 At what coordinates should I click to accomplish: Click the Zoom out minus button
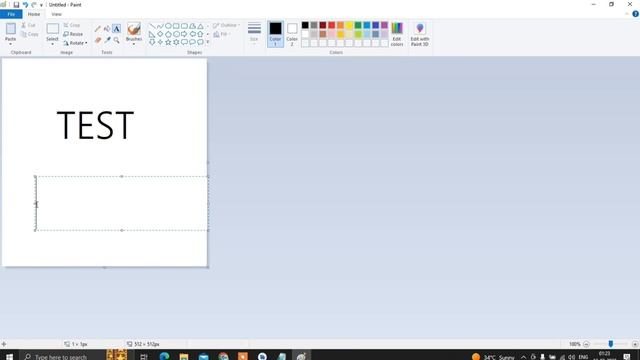586,344
